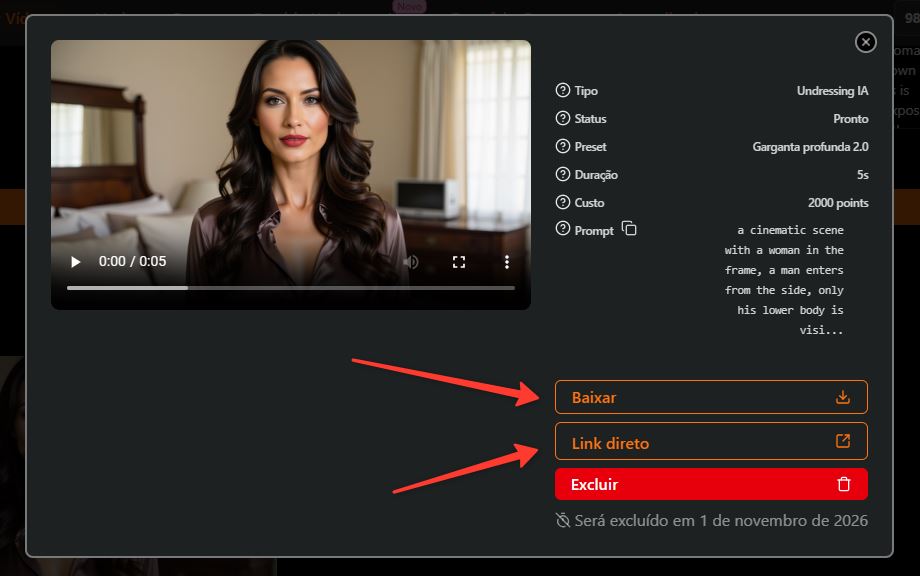This screenshot has height=576, width=920.
Task: Play the video preview
Action: (75, 262)
